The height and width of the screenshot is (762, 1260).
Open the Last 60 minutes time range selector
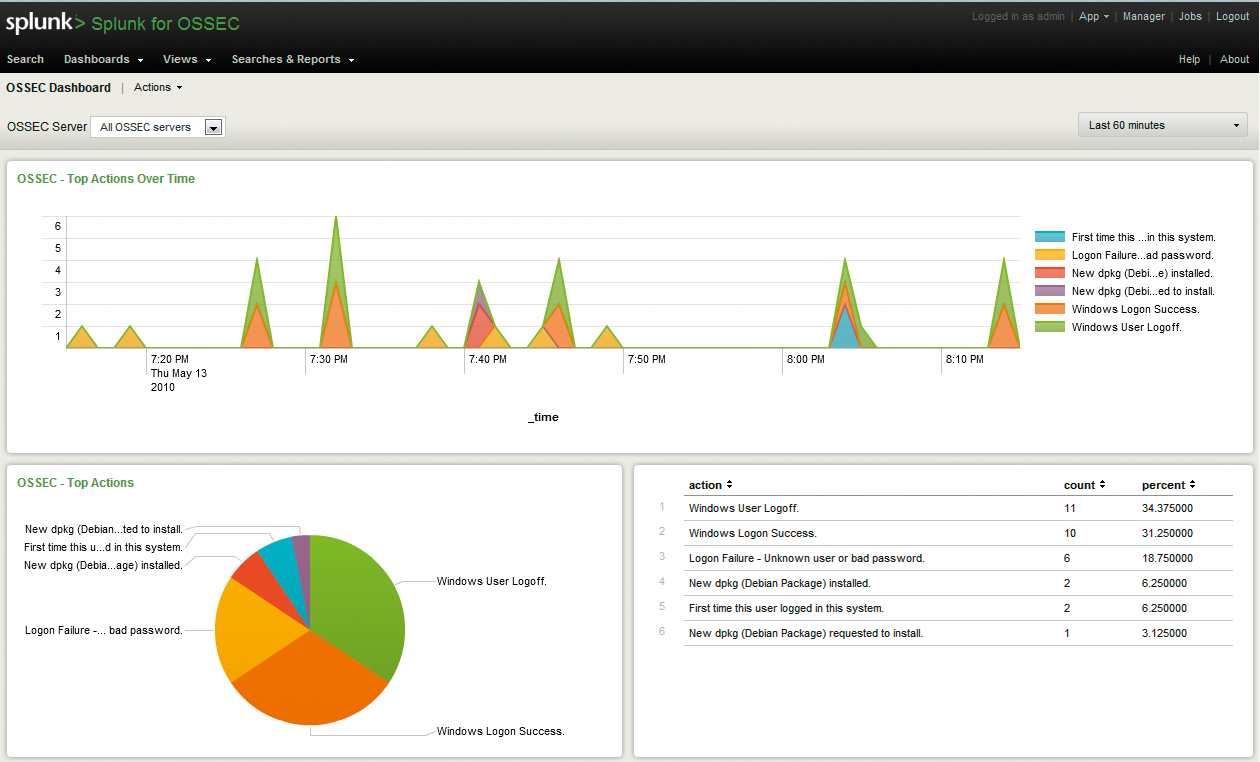(1160, 124)
